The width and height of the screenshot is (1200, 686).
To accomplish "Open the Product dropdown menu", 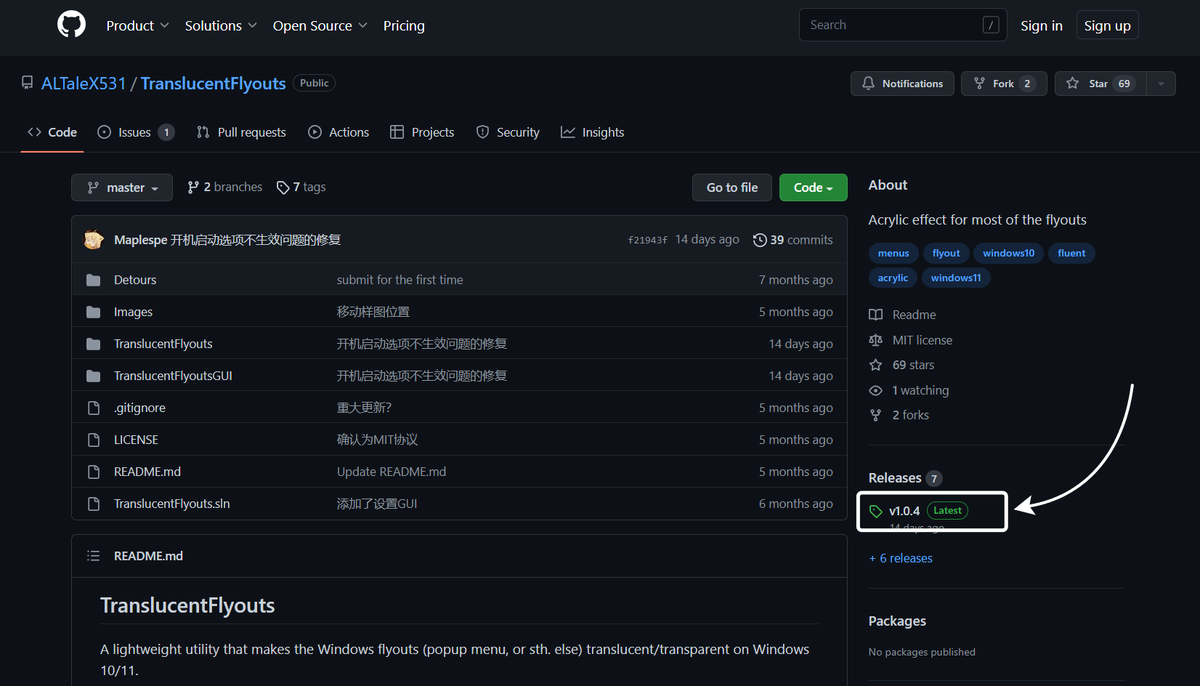I will coord(137,26).
